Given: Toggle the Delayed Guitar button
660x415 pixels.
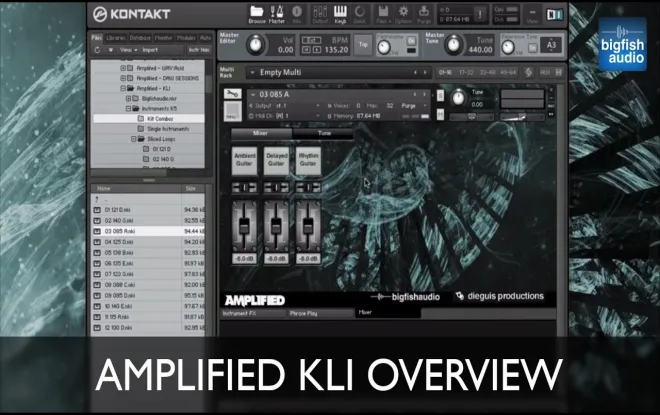Looking at the screenshot, I should tap(276, 160).
